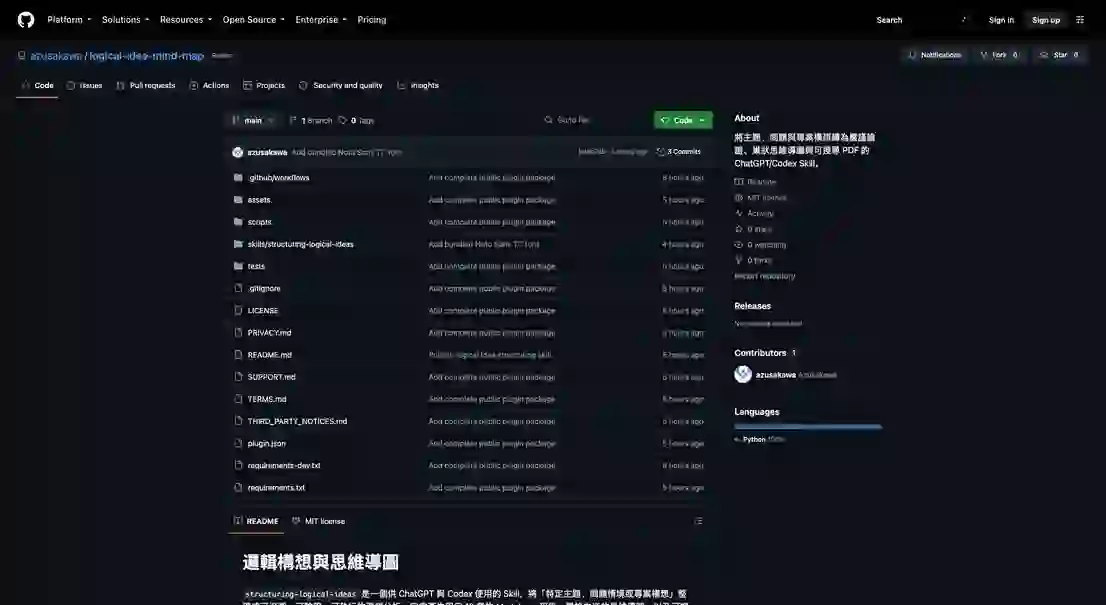The width and height of the screenshot is (1106, 605).
Task: Open the commits history clock icon
Action: [660, 152]
